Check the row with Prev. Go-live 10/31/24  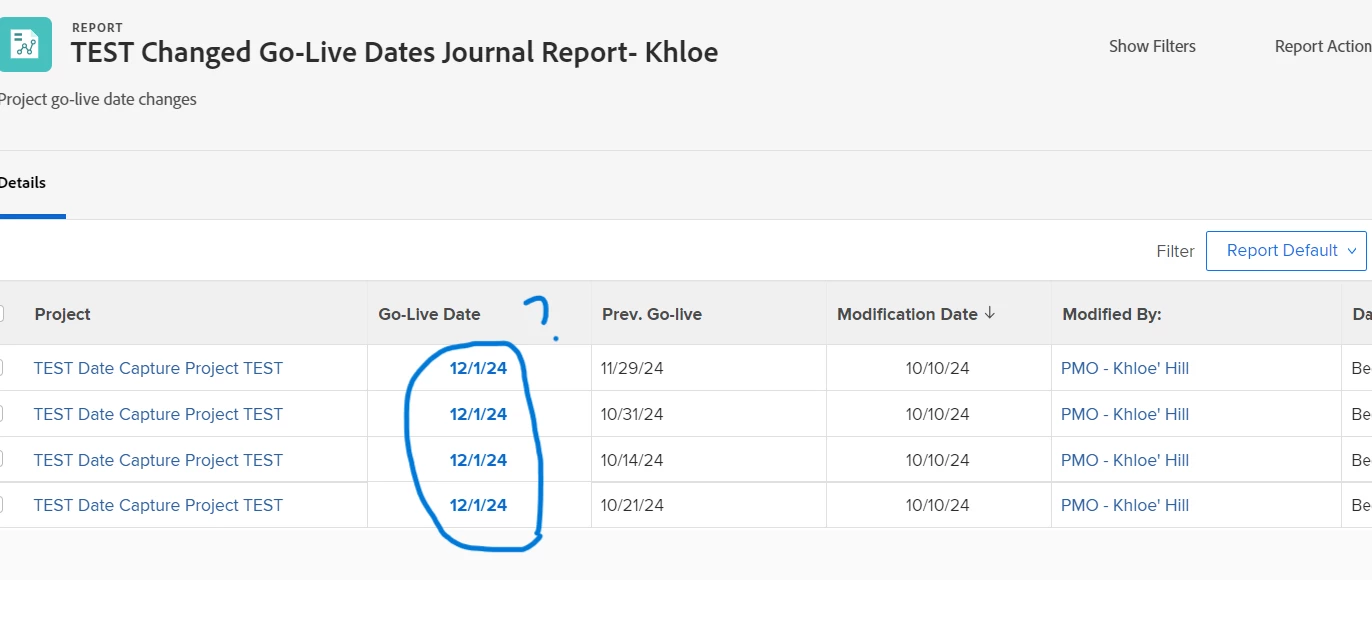coord(1,414)
